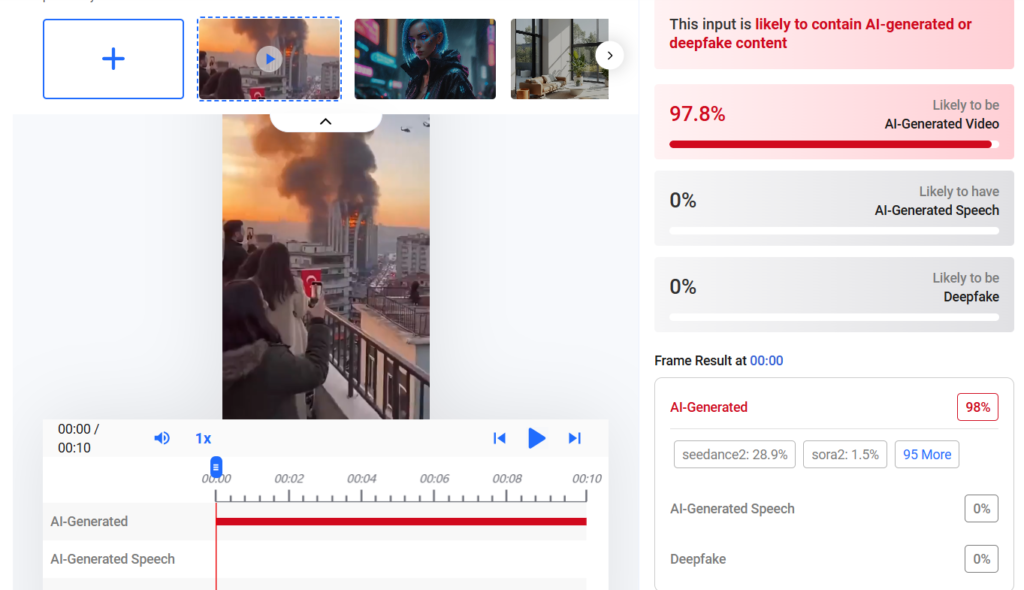The image size is (1024, 590).
Task: Open the 00:00 frame result timestamp link
Action: click(766, 360)
